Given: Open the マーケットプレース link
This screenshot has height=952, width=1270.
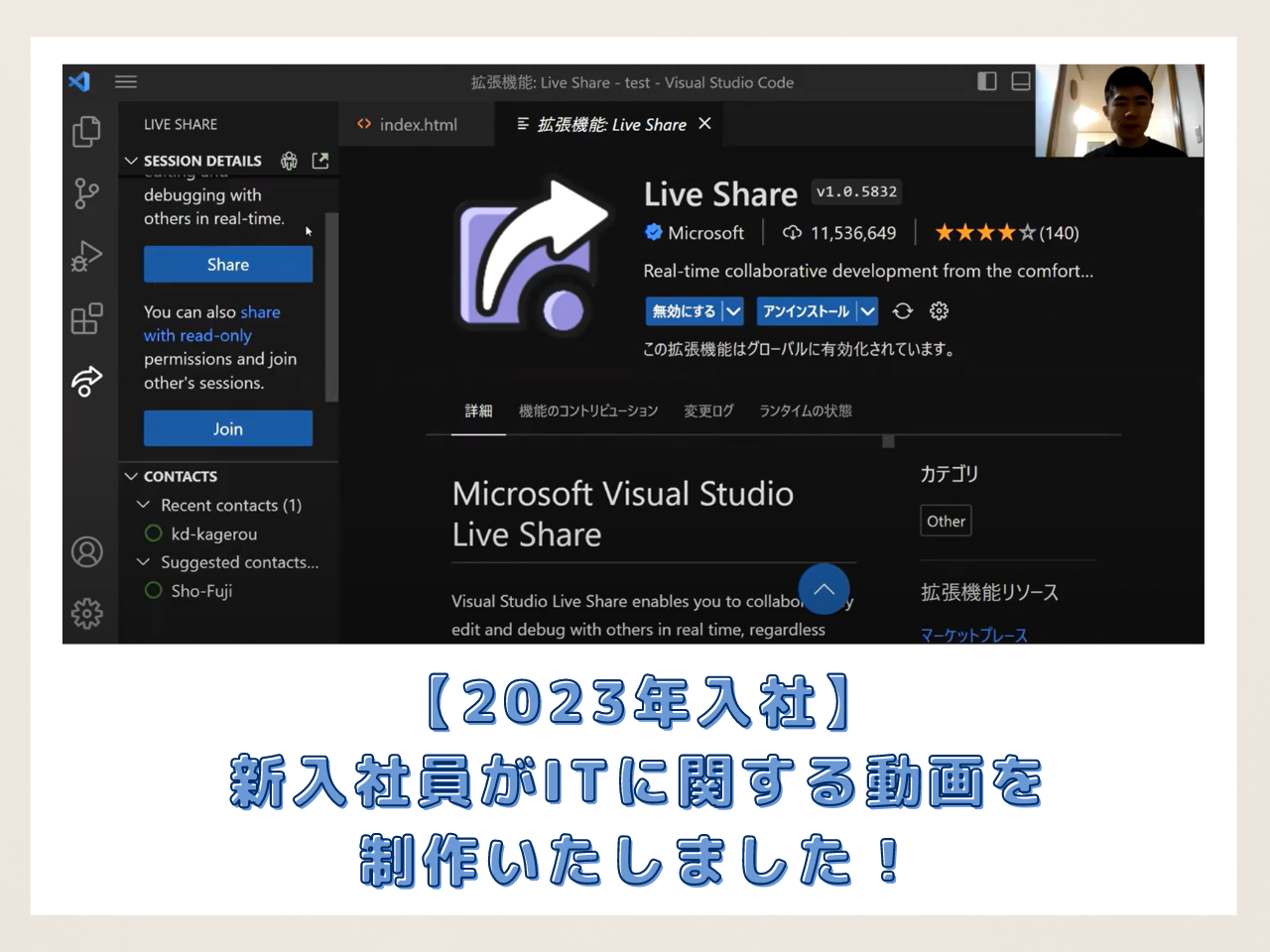Looking at the screenshot, I should coord(973,635).
